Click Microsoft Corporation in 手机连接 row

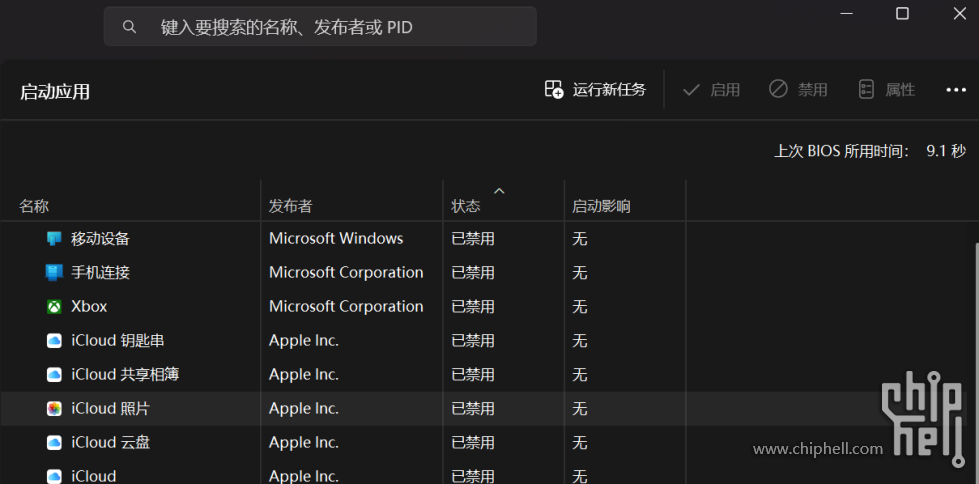click(x=346, y=272)
